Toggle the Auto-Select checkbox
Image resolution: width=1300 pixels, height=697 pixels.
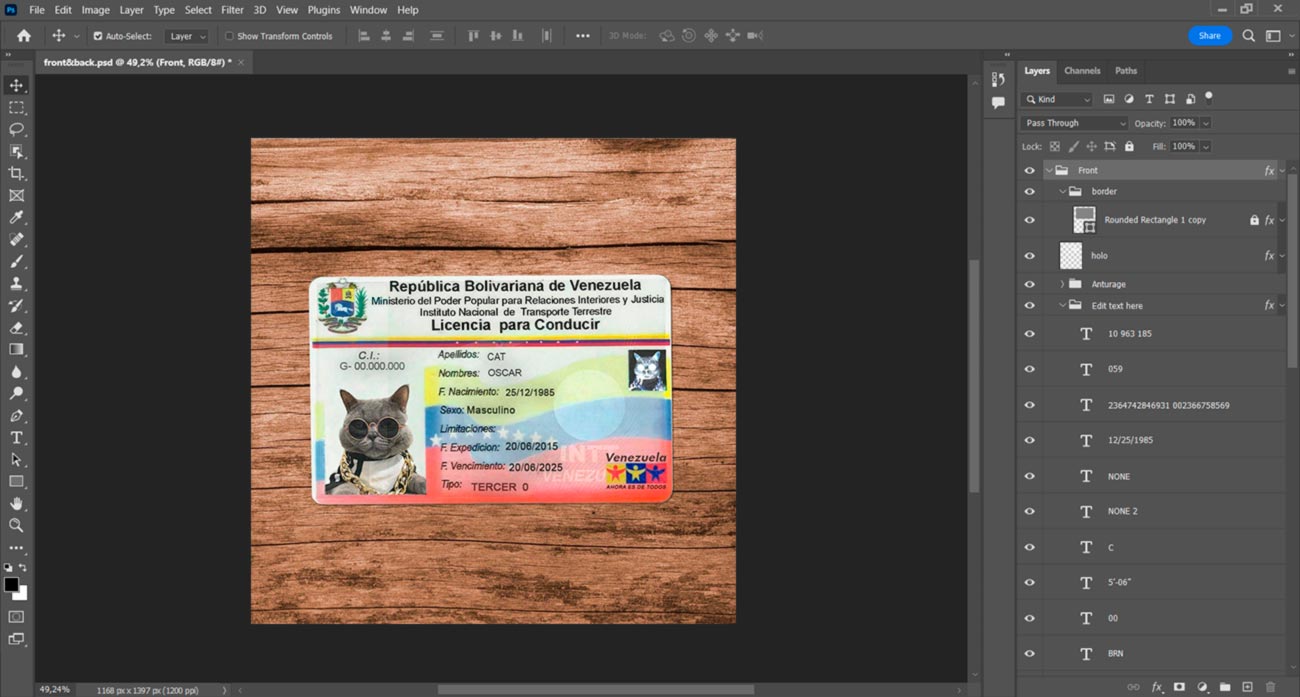pyautogui.click(x=98, y=36)
